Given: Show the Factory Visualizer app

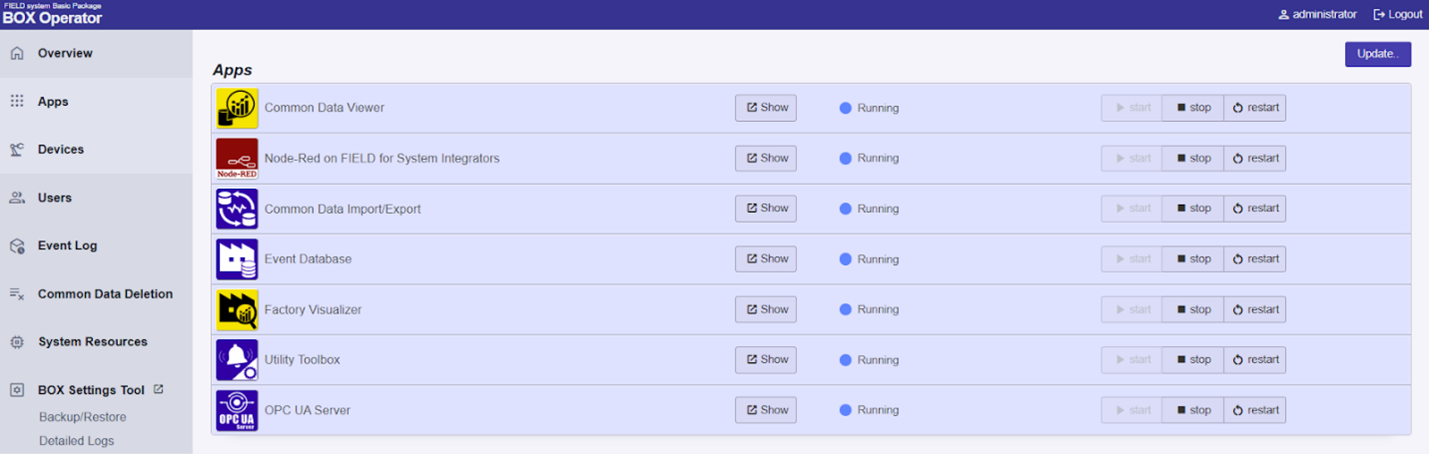Looking at the screenshot, I should pyautogui.click(x=766, y=309).
